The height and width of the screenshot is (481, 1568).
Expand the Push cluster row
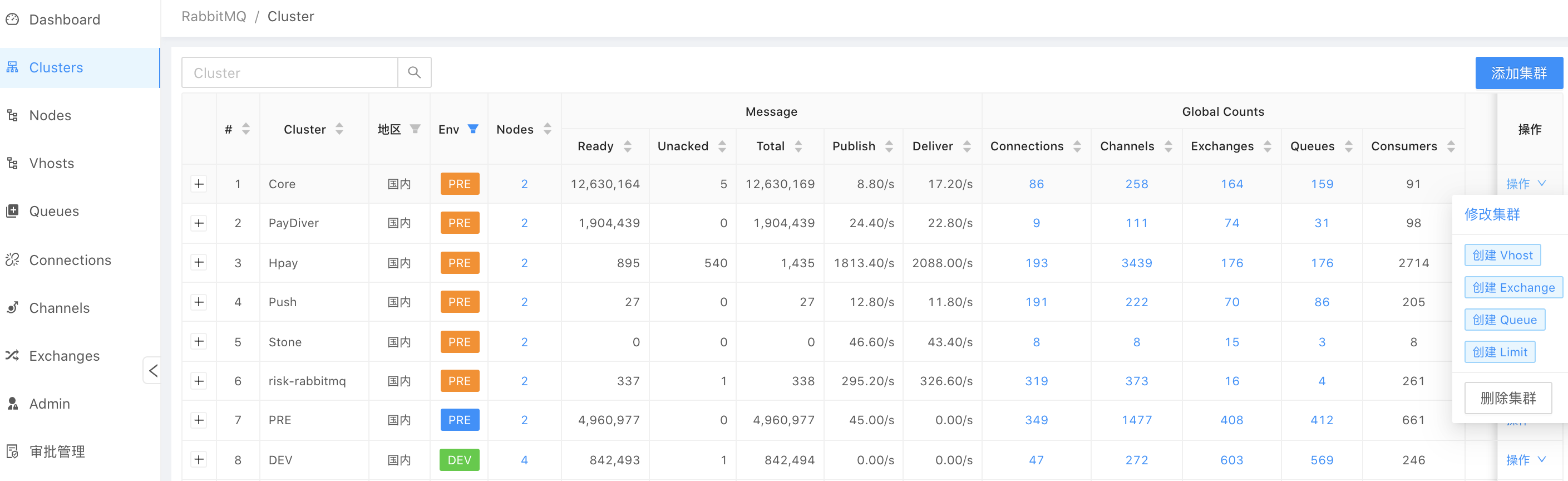click(x=199, y=302)
